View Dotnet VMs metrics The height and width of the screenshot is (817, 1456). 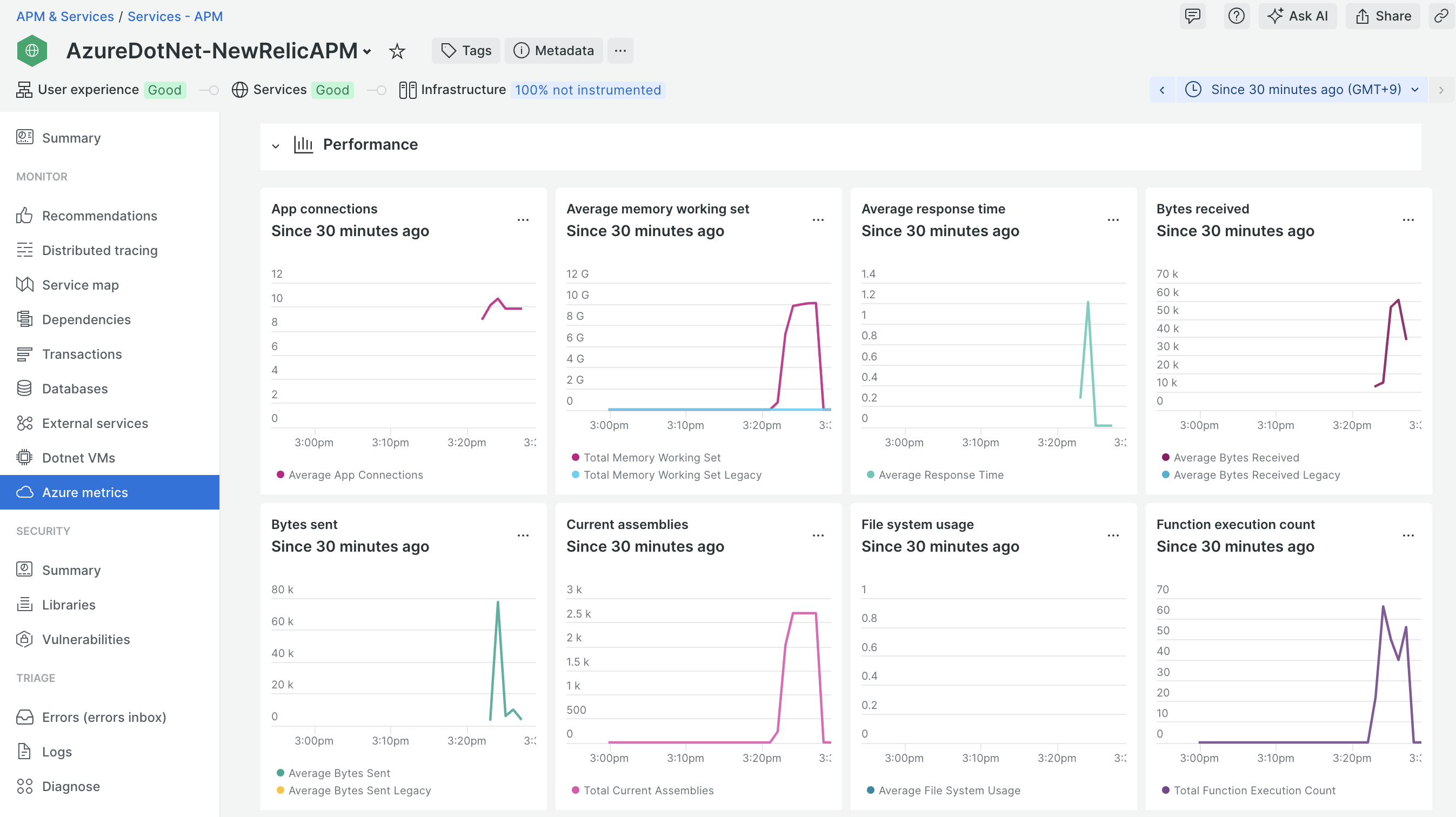[x=78, y=458]
